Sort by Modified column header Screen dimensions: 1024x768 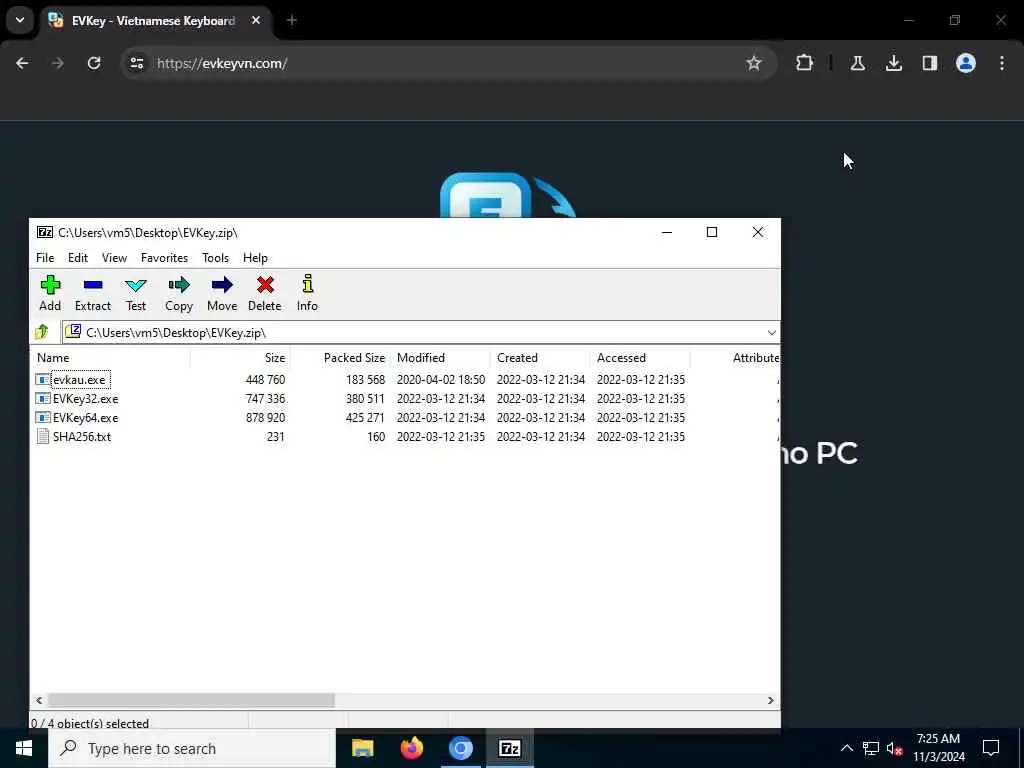pos(440,358)
